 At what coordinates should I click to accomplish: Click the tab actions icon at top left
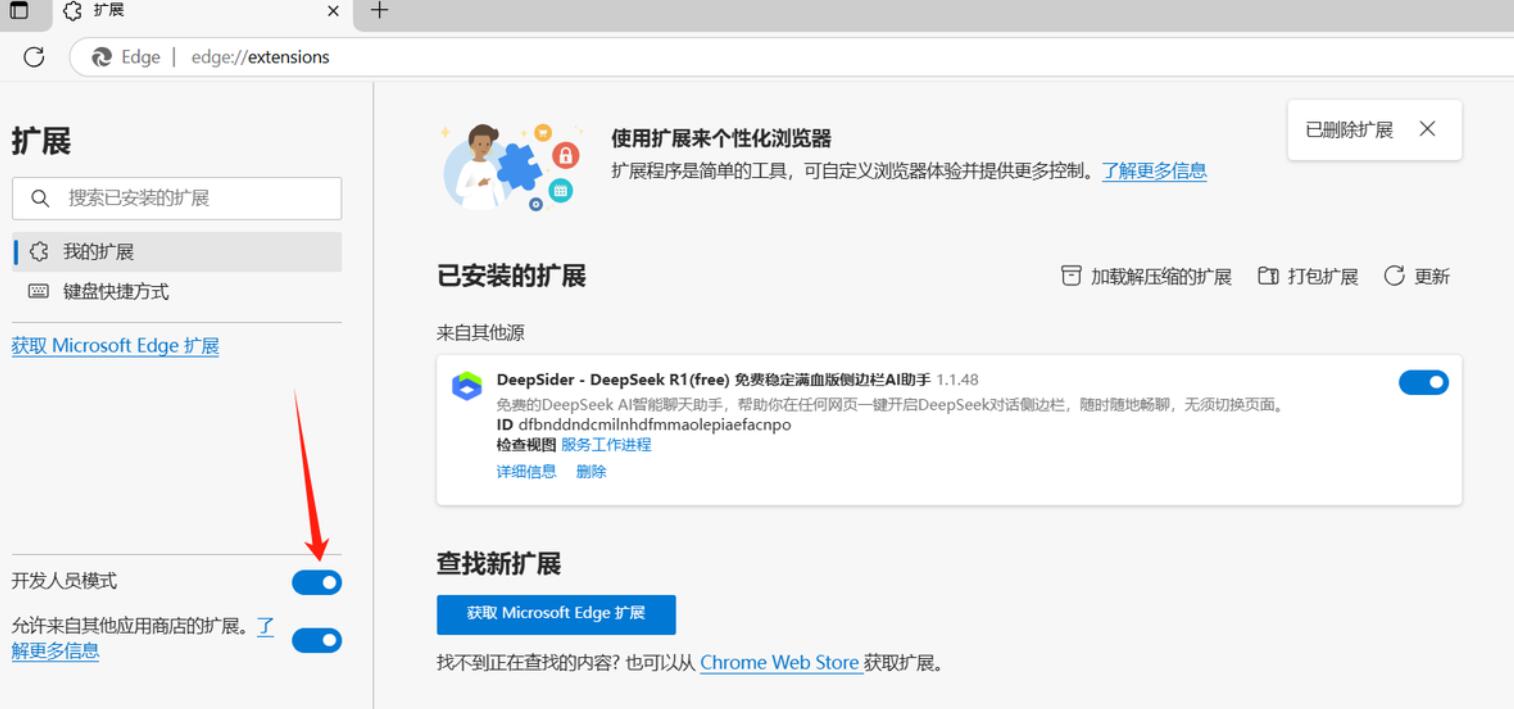click(18, 12)
